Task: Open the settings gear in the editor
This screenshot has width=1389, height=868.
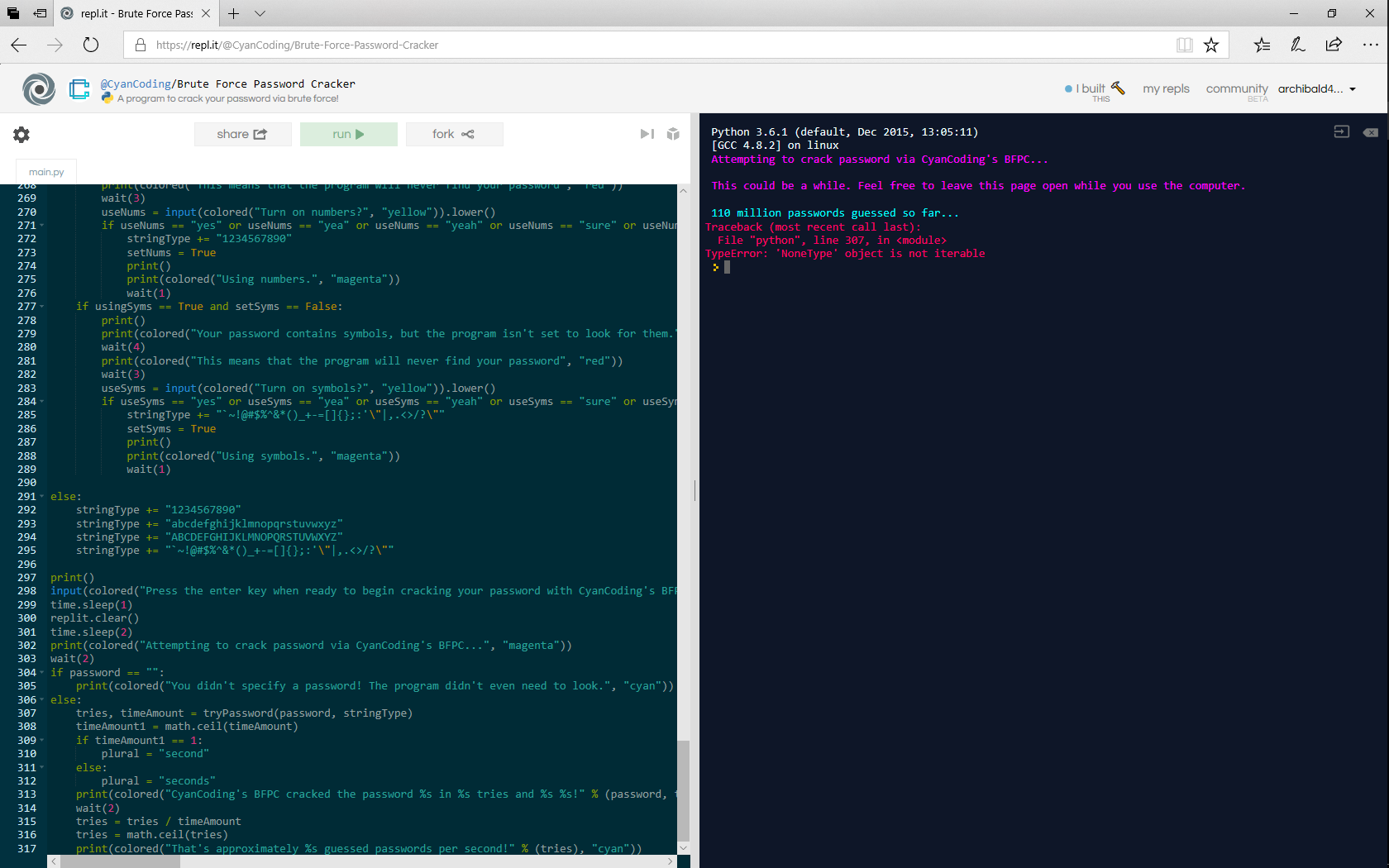Action: tap(21, 134)
